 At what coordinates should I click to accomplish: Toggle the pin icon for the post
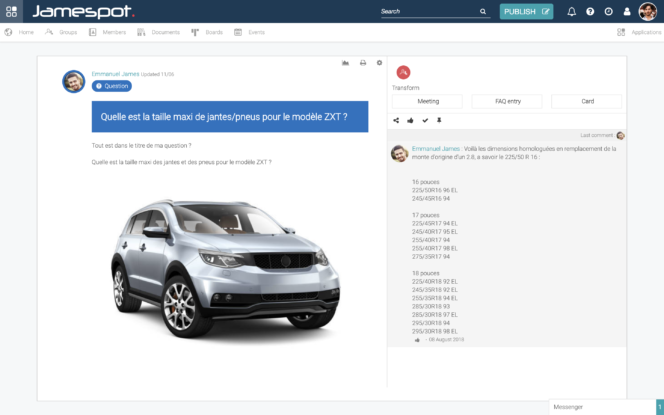[438, 120]
